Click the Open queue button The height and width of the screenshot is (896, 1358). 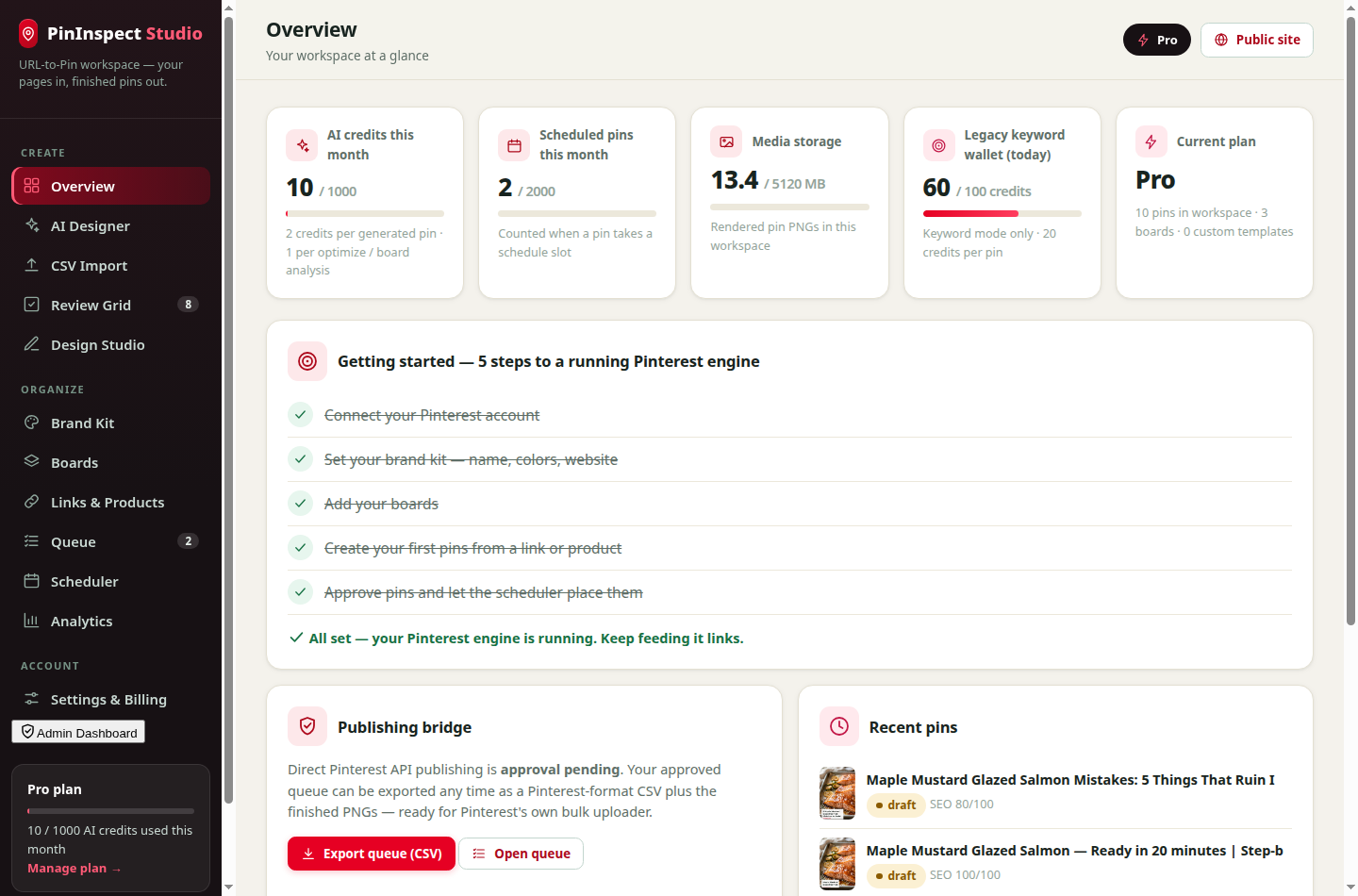click(522, 854)
